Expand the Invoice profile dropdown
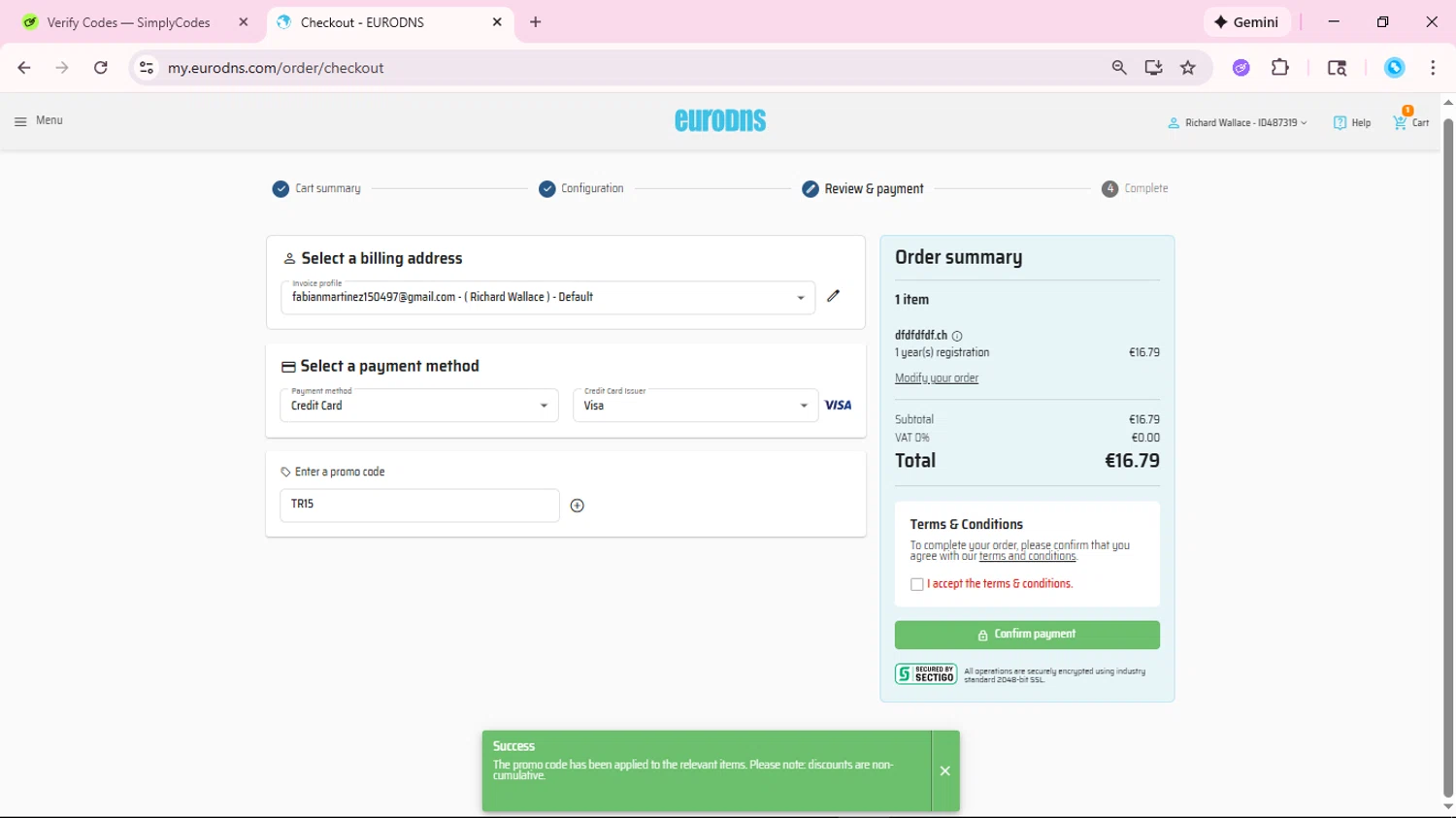 tap(547, 298)
